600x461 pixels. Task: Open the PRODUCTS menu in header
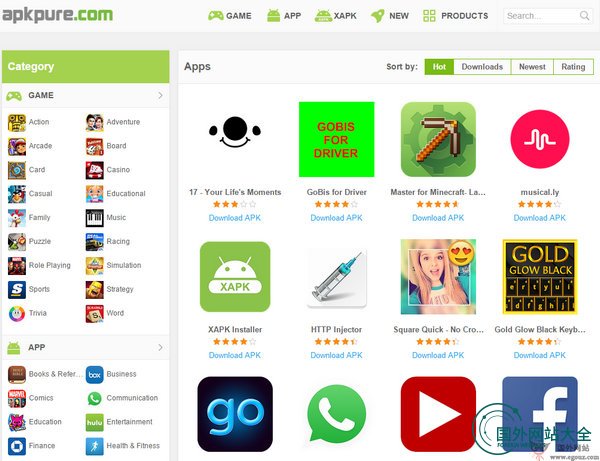[x=455, y=16]
